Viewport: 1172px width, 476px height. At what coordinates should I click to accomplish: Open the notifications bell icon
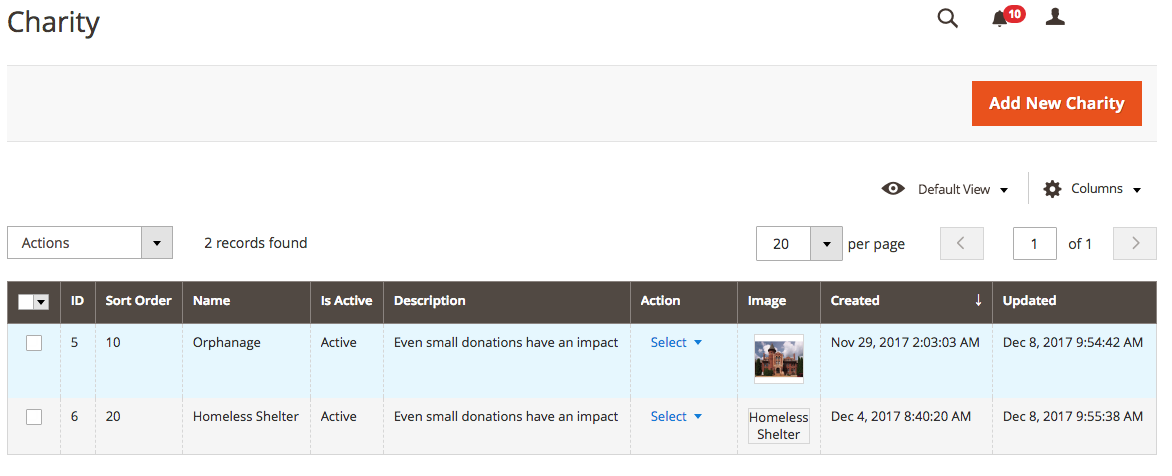click(999, 19)
